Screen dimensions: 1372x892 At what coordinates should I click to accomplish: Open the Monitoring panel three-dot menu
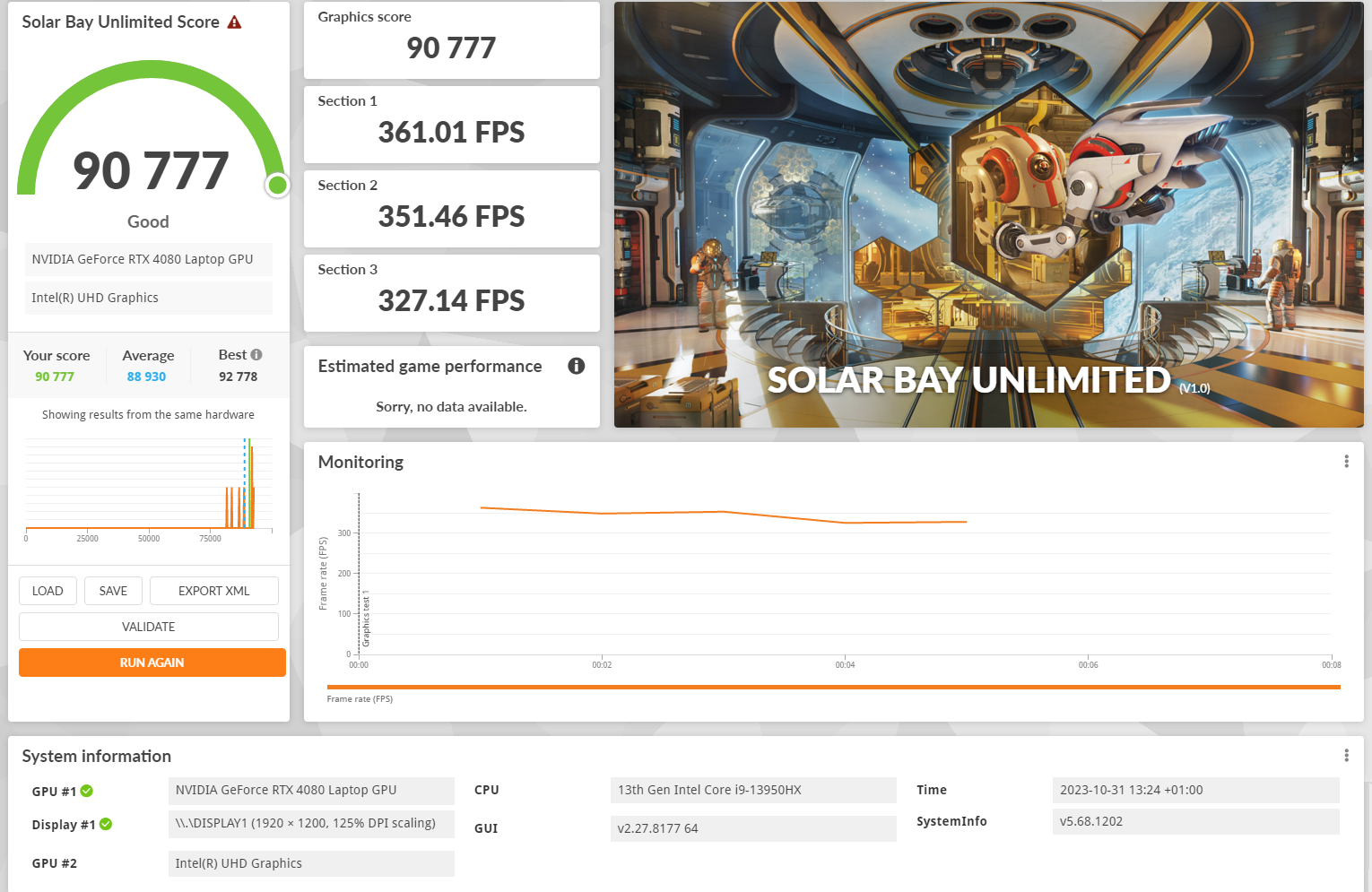tap(1346, 461)
